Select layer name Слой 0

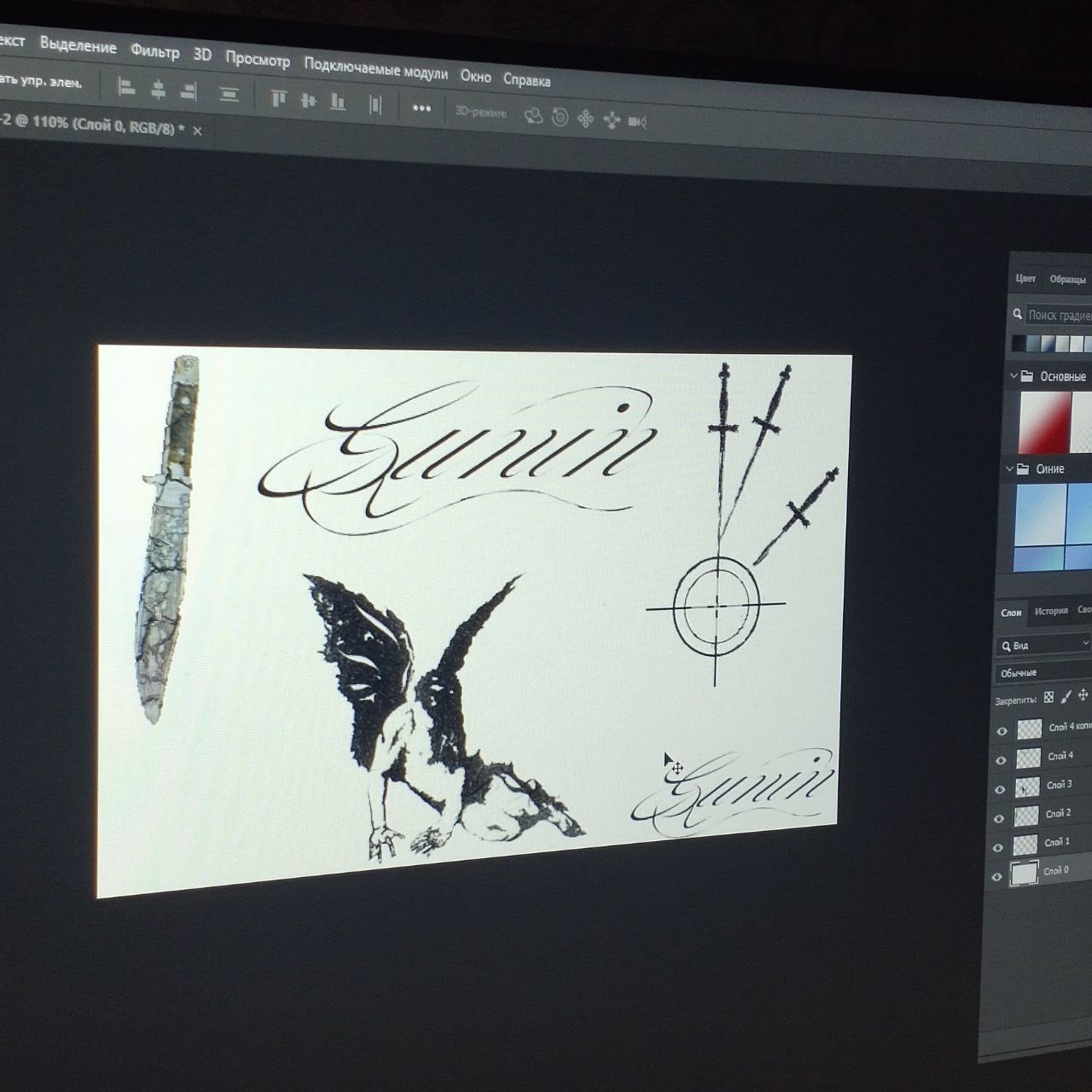point(1056,870)
